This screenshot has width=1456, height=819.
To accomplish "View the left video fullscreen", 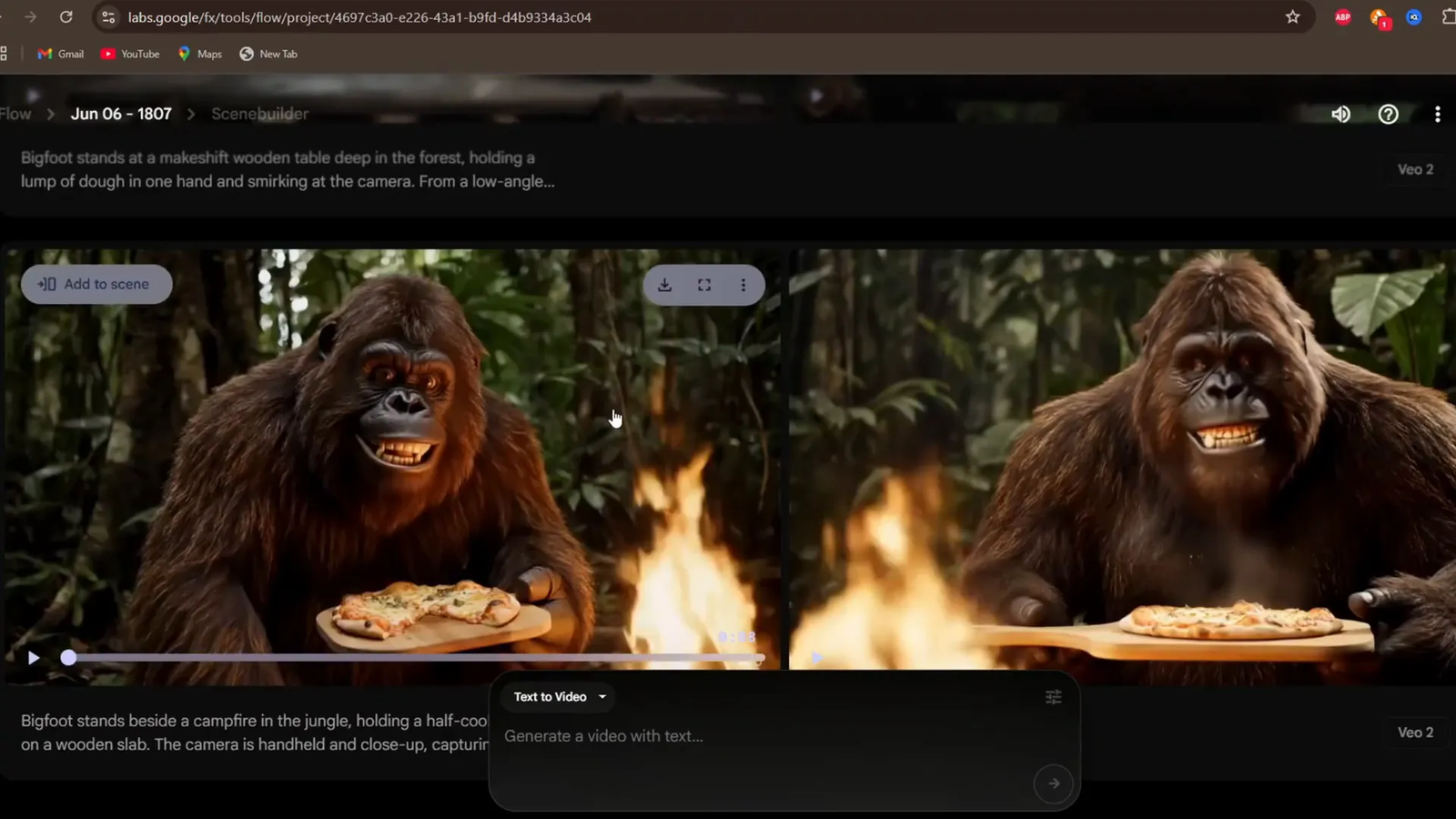I will coord(704,285).
